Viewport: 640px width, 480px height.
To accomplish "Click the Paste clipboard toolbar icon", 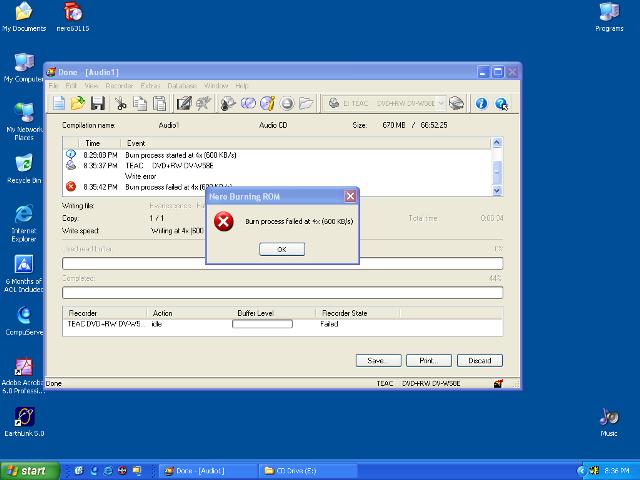I will click(x=160, y=103).
